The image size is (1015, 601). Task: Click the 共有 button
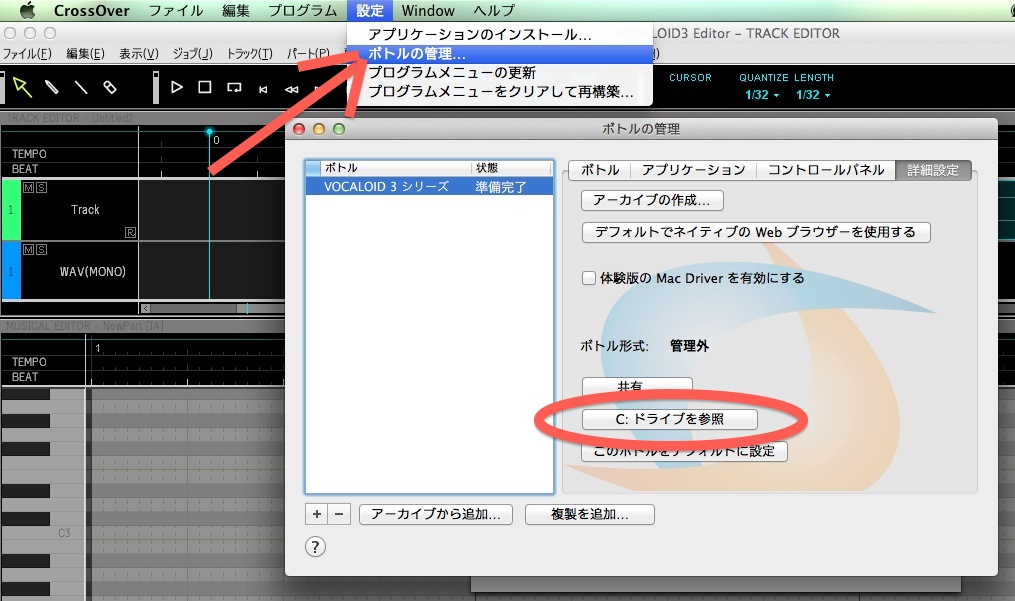click(x=637, y=385)
